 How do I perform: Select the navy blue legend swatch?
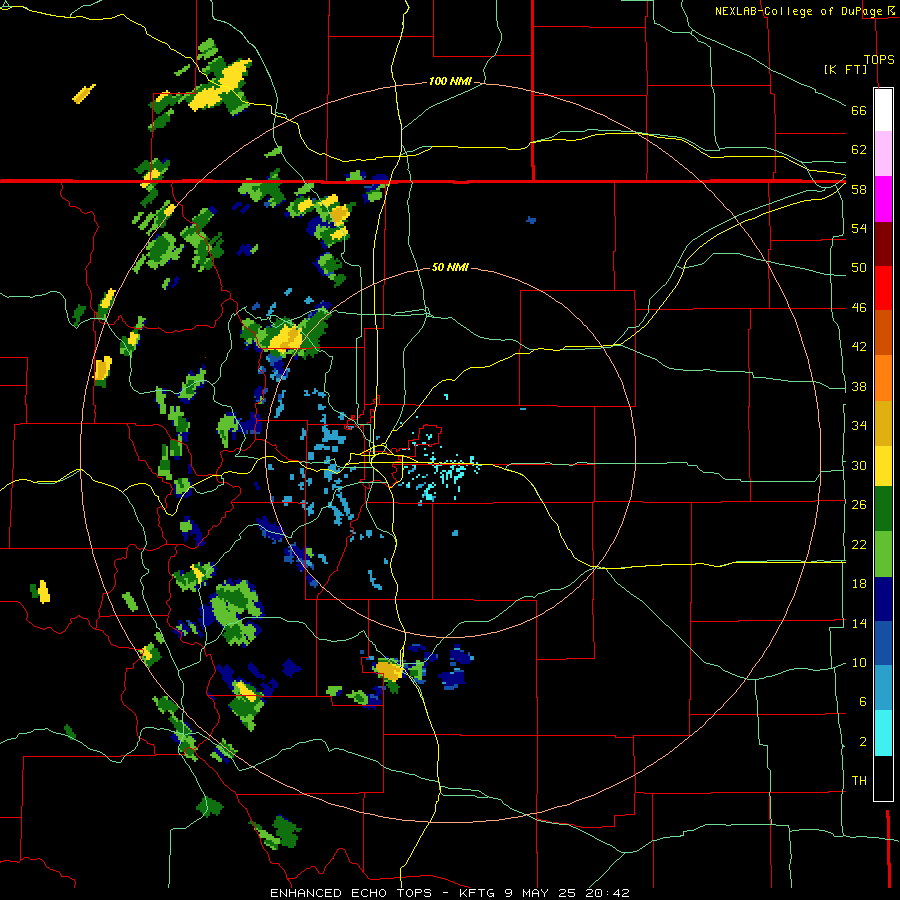click(x=883, y=599)
